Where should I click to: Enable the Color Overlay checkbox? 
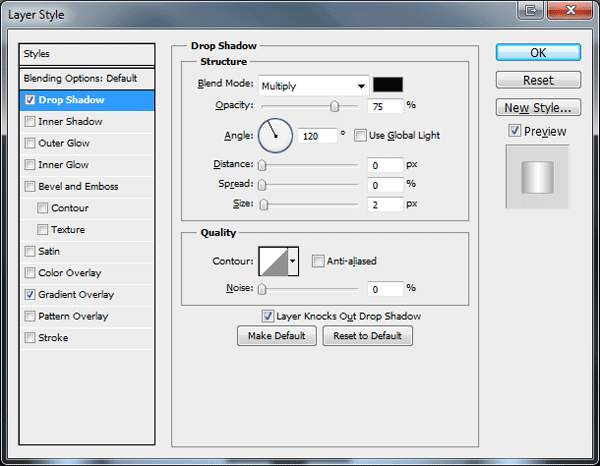tap(30, 273)
